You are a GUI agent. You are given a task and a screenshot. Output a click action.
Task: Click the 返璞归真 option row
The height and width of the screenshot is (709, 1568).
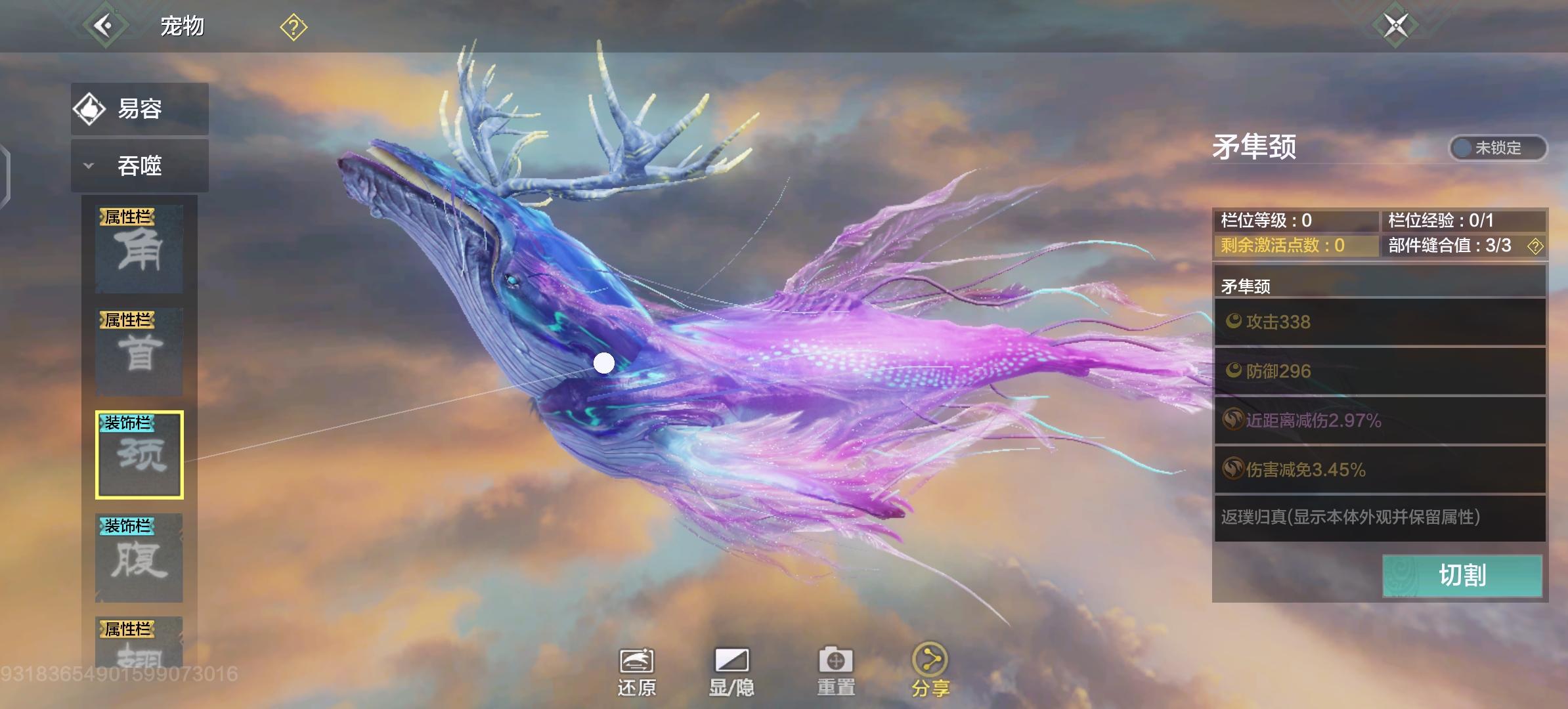pos(1379,517)
